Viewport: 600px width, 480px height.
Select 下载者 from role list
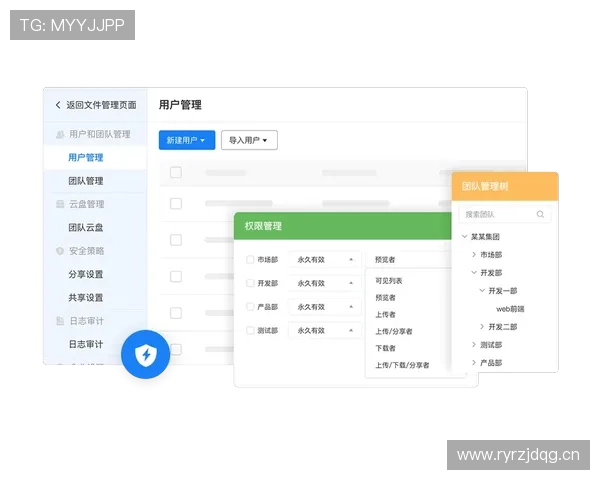385,348
